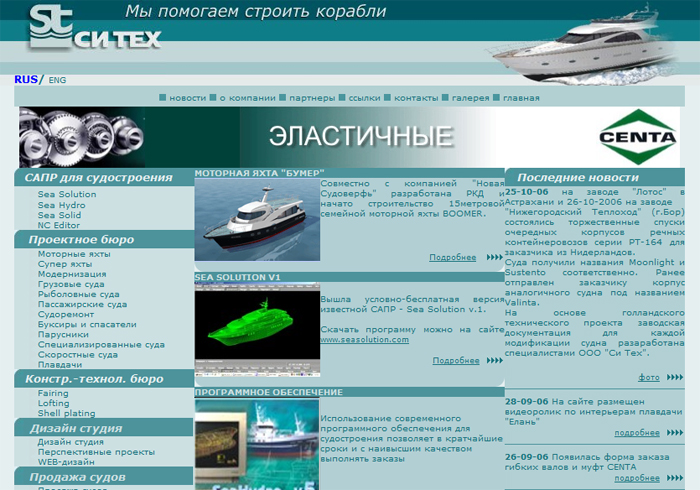The width and height of the screenshot is (700, 490).
Task: Select Специализированные суда category
Action: [101, 345]
